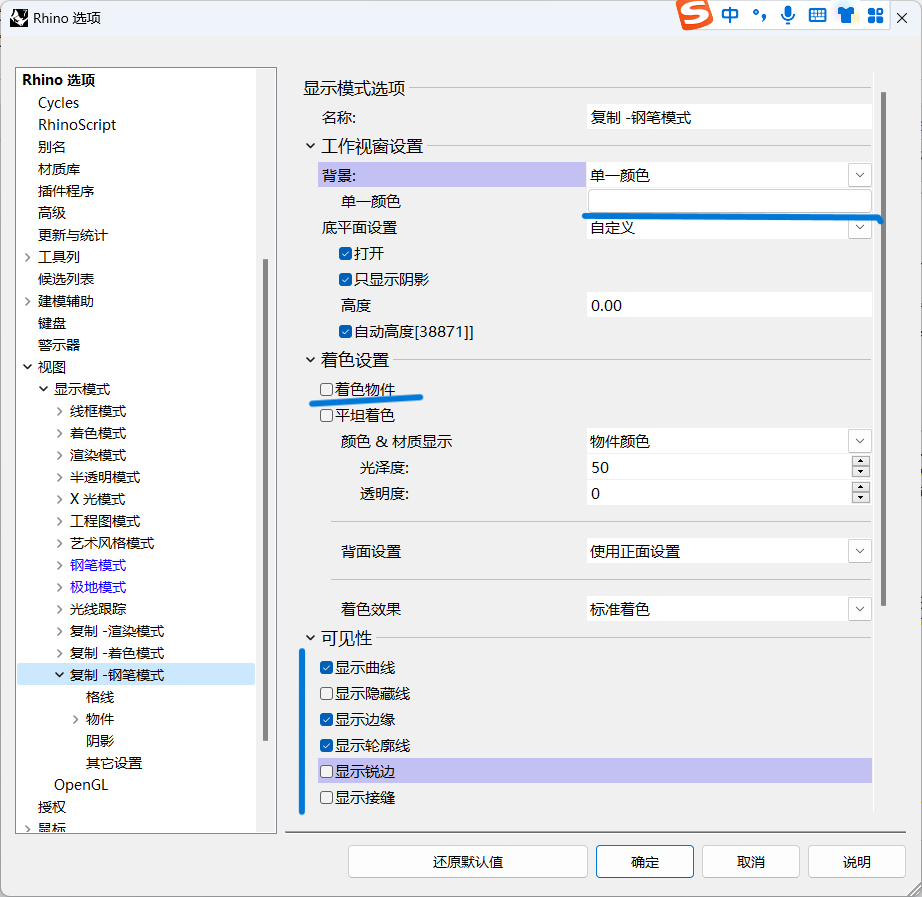Click the 单一颜色 white color swatch
Screen dimensions: 922x897
(729, 201)
